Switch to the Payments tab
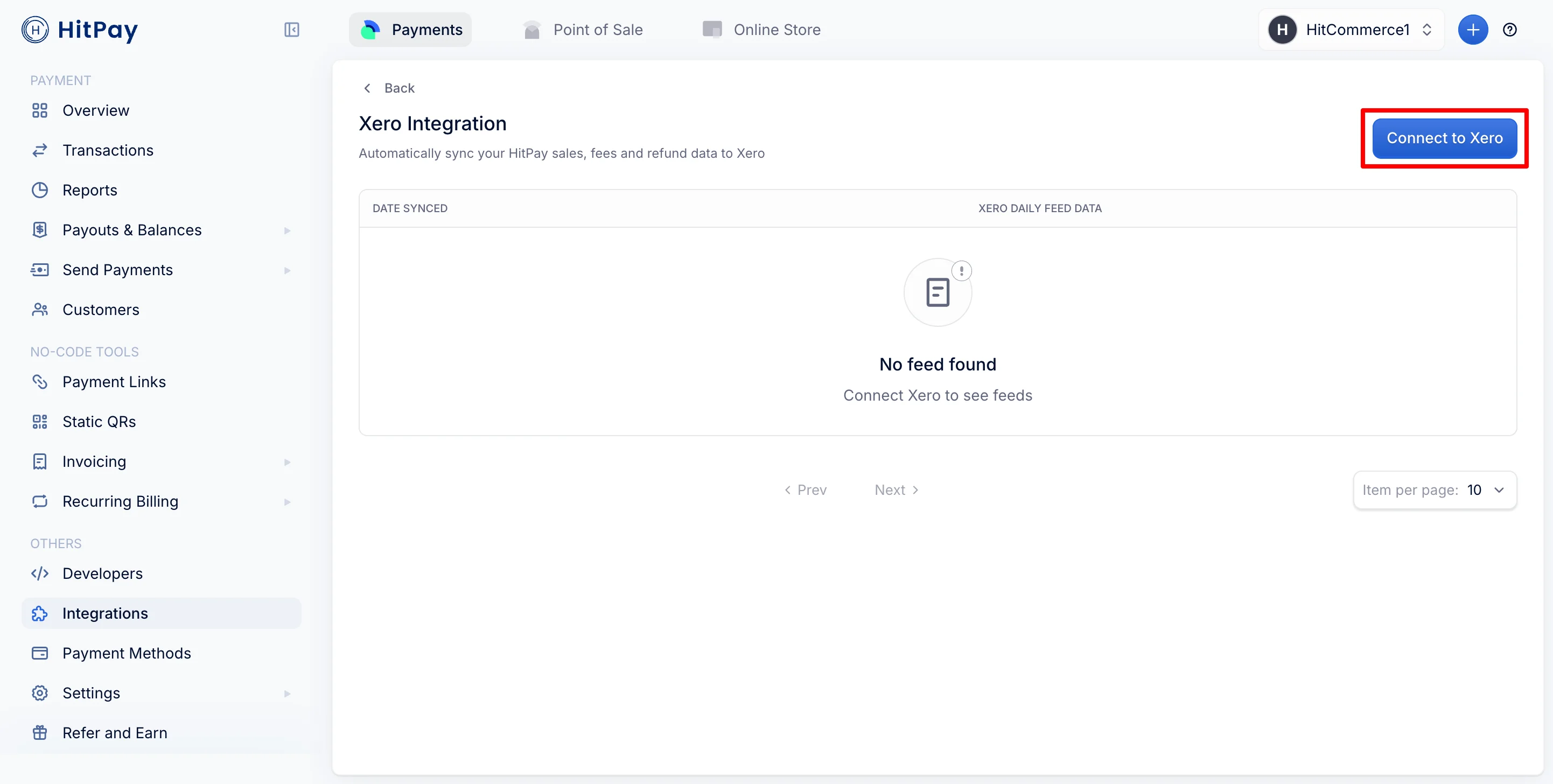 pyautogui.click(x=410, y=30)
